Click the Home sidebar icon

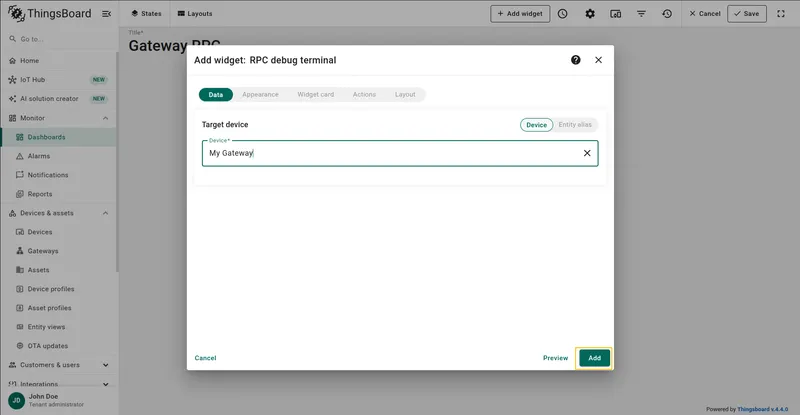click(12, 61)
